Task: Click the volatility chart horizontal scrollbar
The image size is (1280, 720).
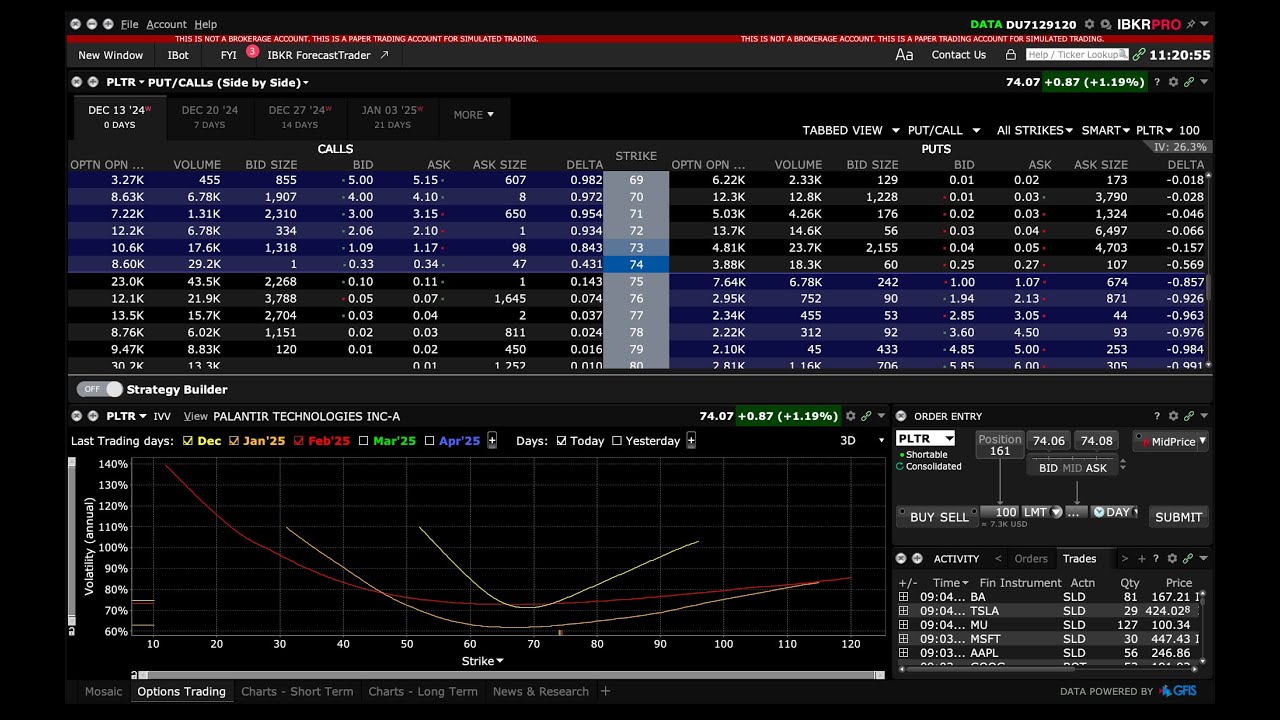Action: coord(510,675)
